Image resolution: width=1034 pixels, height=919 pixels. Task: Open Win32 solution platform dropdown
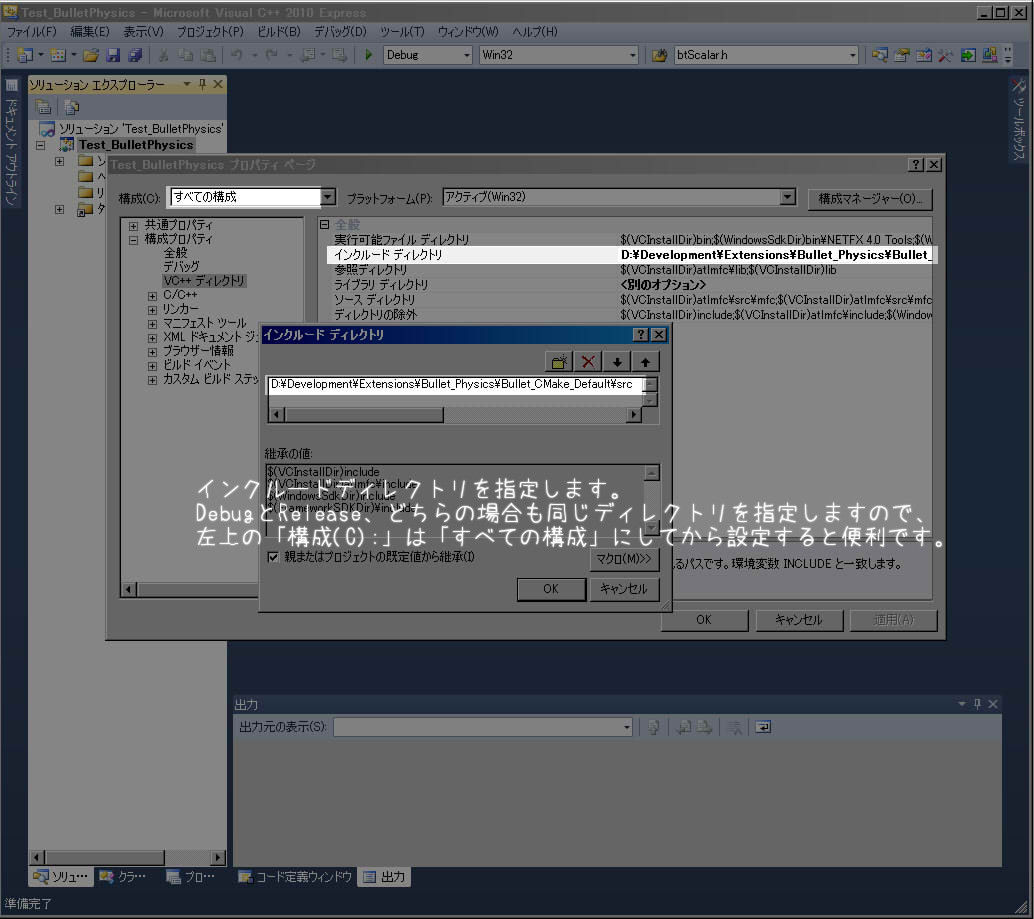(632, 55)
